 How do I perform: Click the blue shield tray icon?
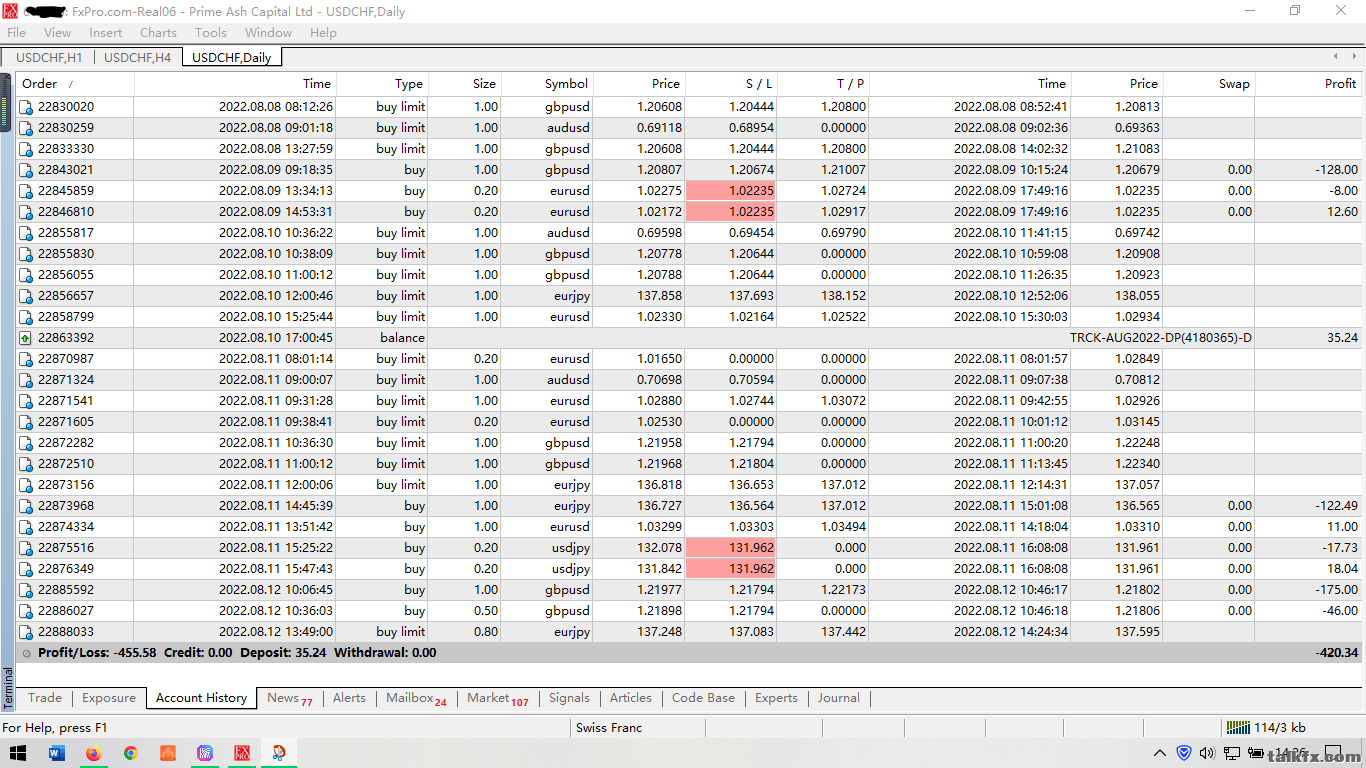[1184, 753]
